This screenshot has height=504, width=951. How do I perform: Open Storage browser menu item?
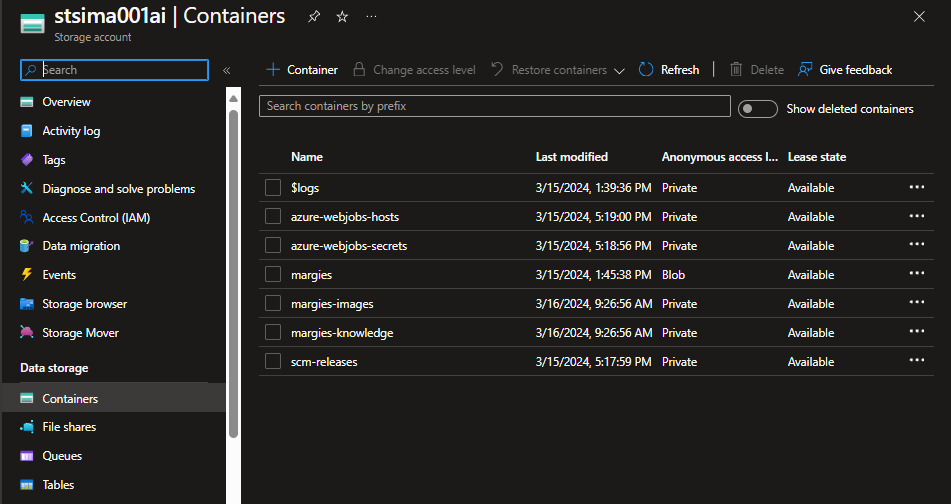pyautogui.click(x=84, y=304)
